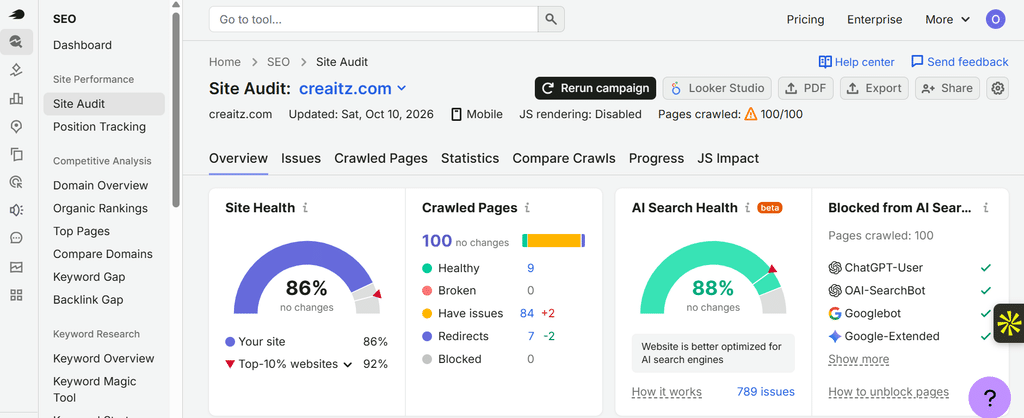Switch to the Issues tab
The image size is (1024, 418).
coord(301,158)
